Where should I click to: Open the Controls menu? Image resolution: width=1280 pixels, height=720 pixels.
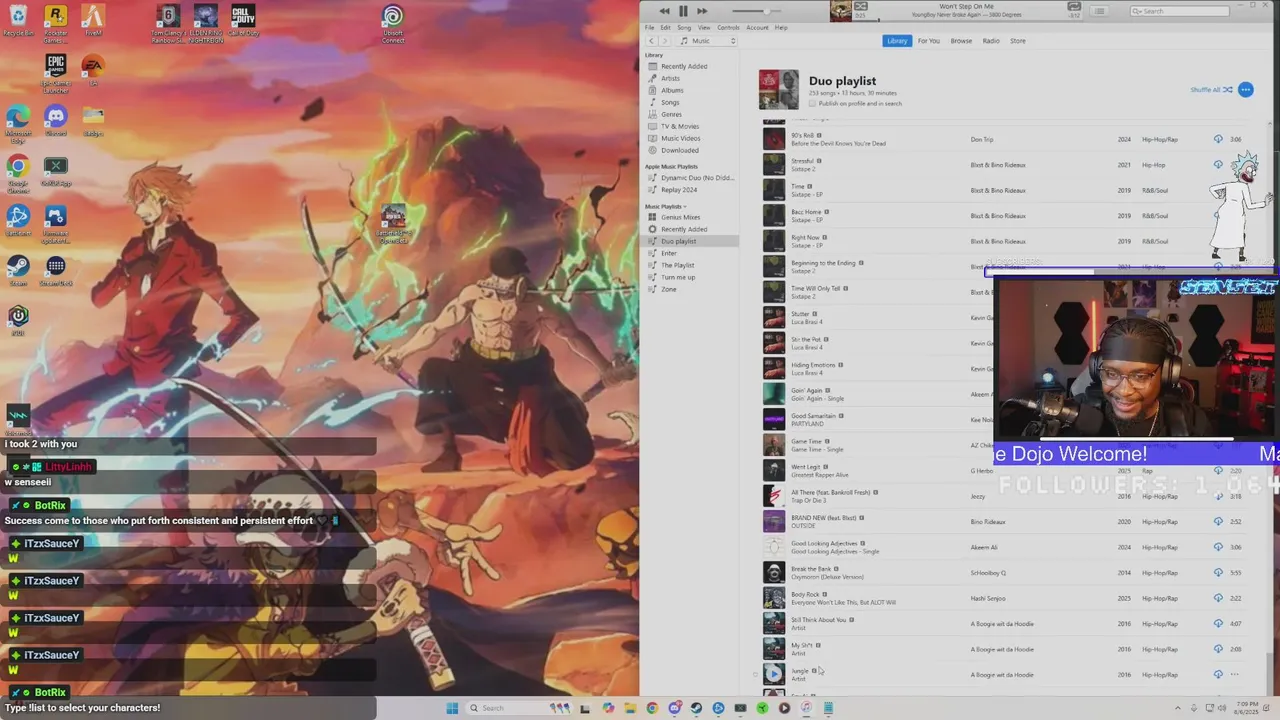728,27
